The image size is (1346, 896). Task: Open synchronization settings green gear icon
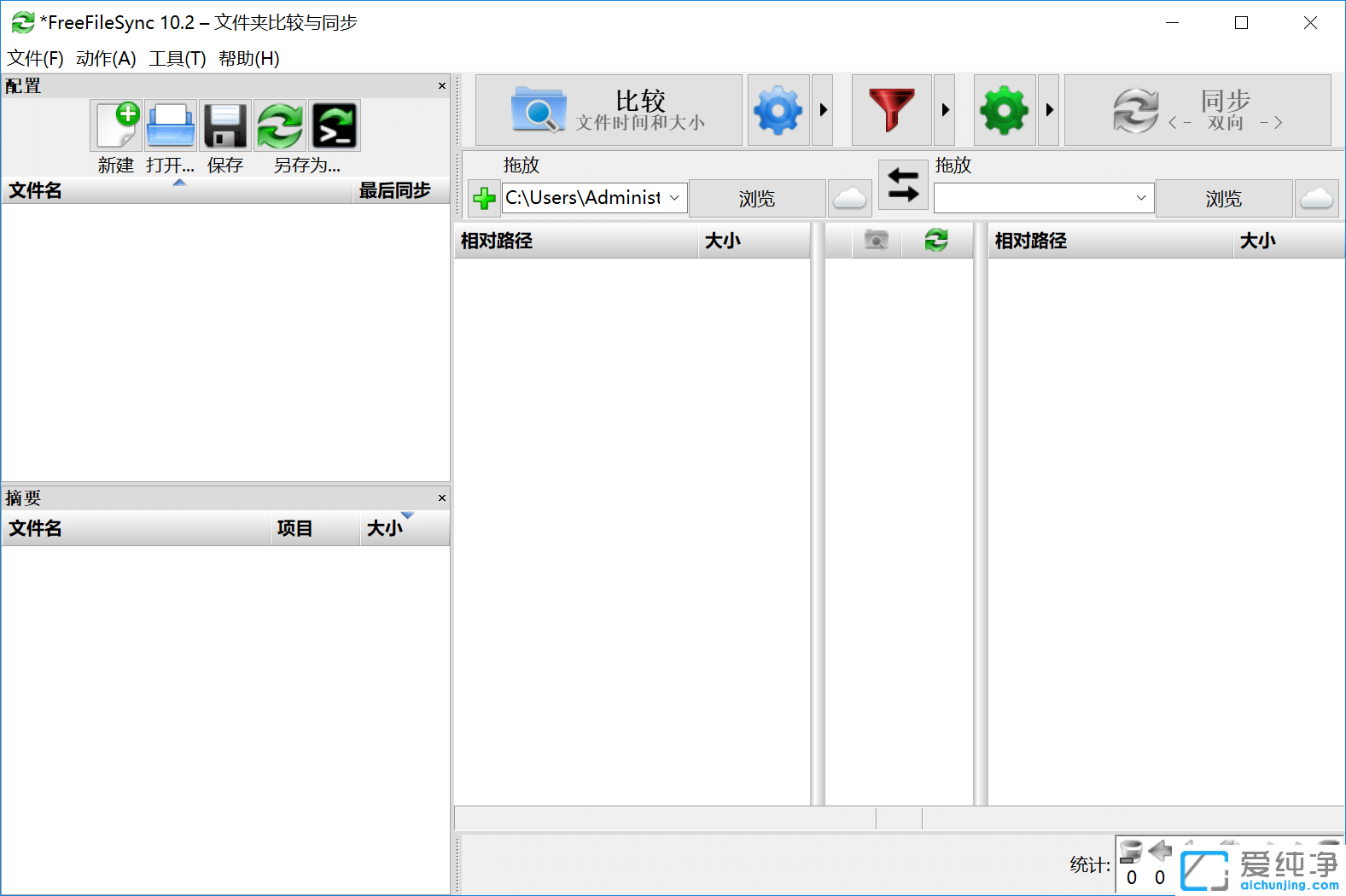pos(1005,110)
